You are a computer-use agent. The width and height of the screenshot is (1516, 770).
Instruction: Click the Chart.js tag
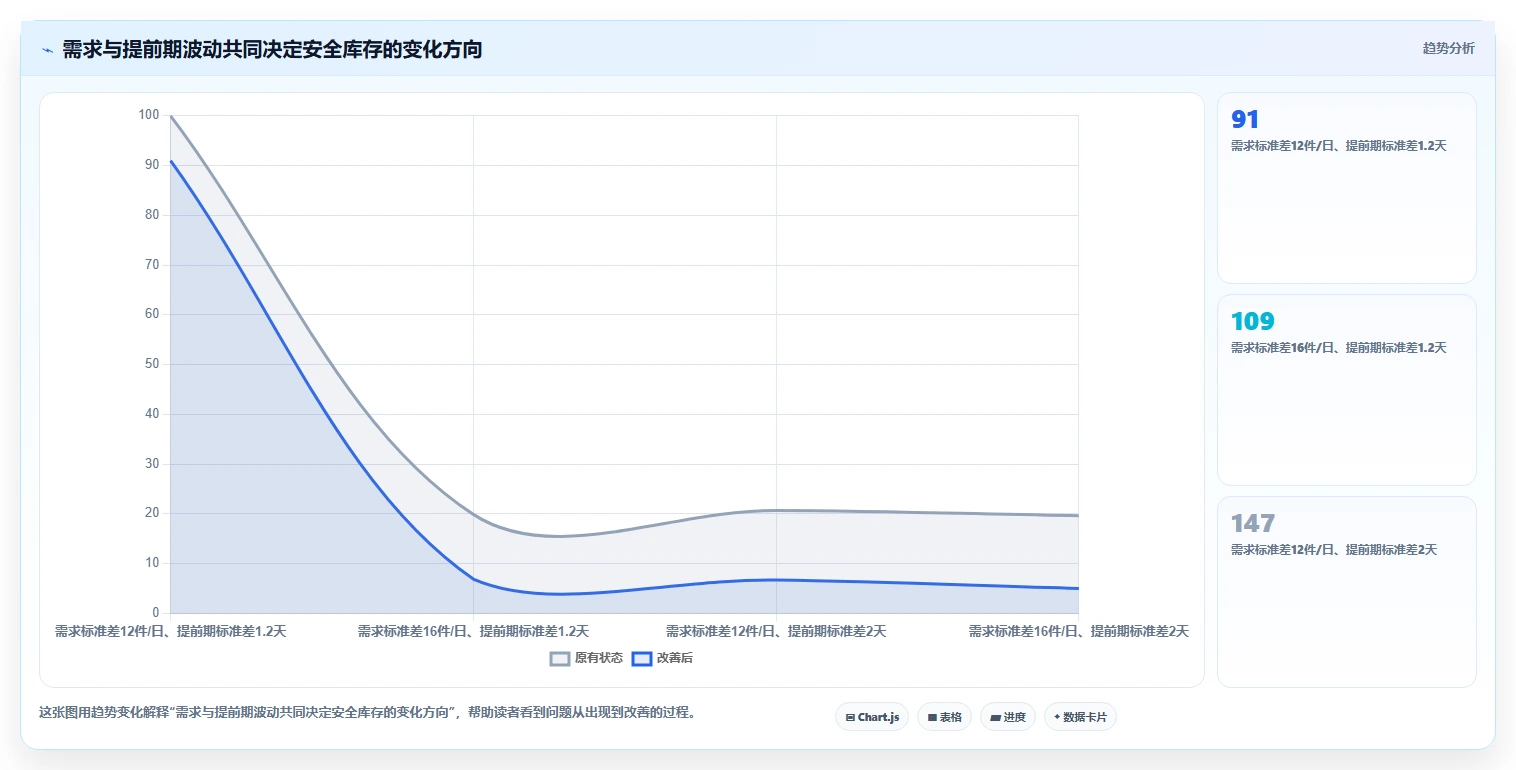[x=872, y=717]
